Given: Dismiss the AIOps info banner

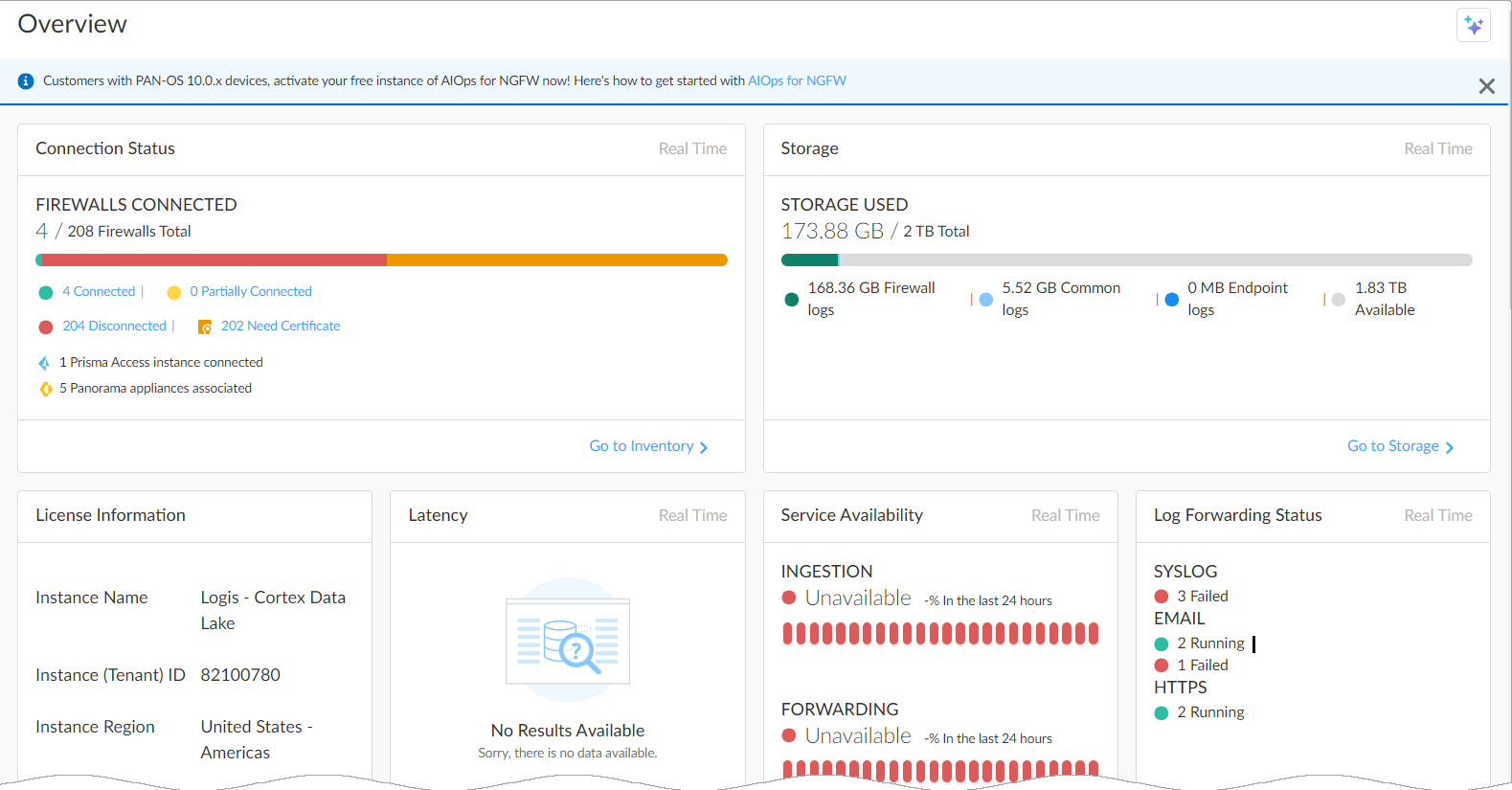Looking at the screenshot, I should pos(1486,86).
